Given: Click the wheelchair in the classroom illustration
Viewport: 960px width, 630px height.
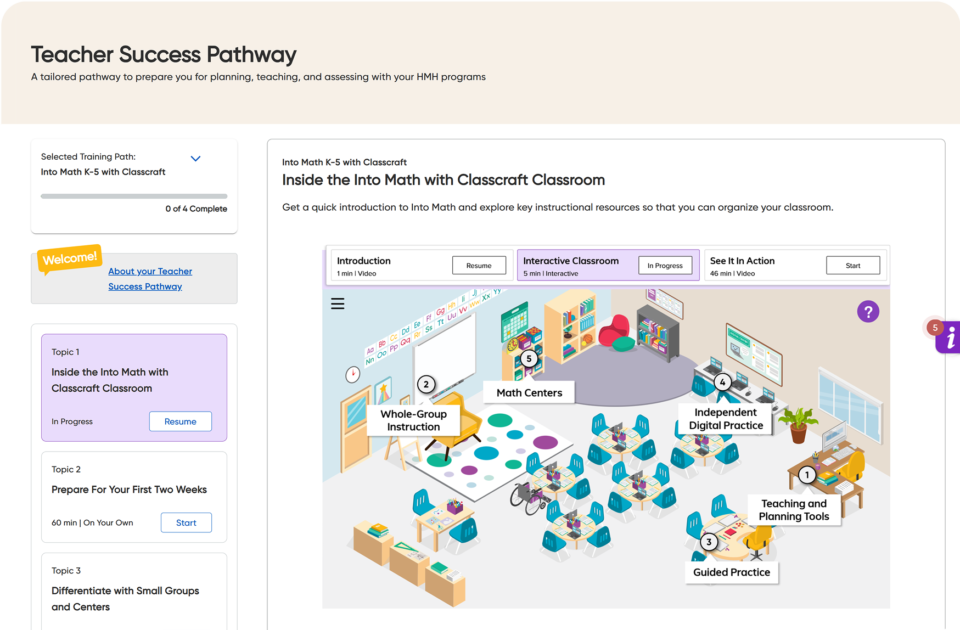Looking at the screenshot, I should click(527, 497).
